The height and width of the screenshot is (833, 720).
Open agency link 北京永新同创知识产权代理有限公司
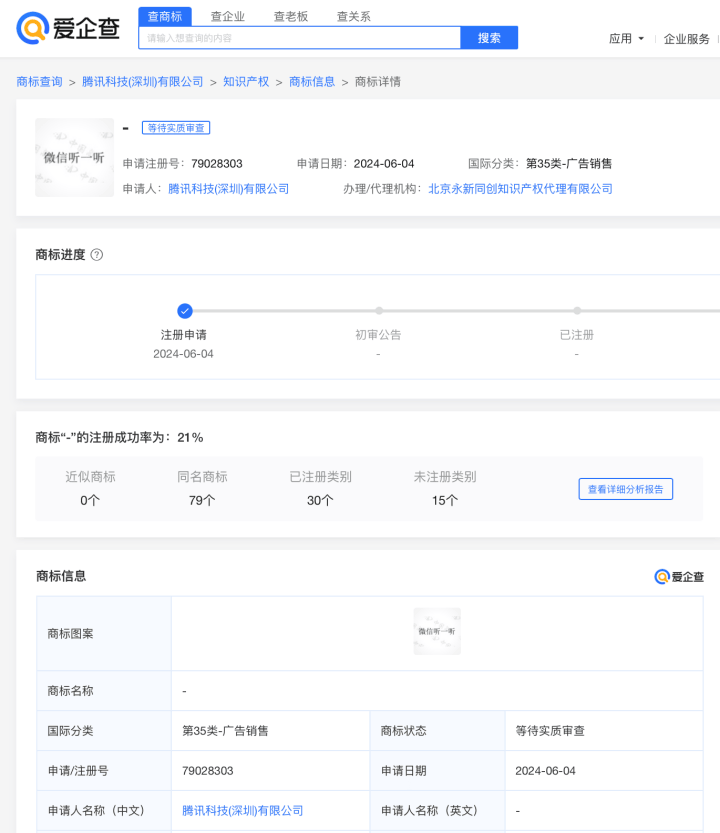520,189
